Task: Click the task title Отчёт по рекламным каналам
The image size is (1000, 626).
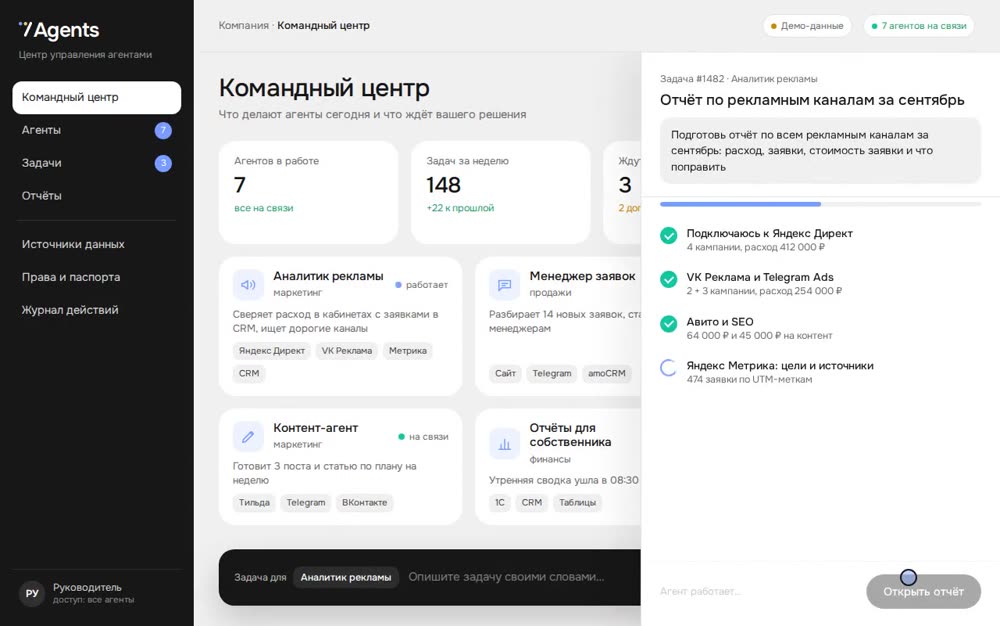Action: [x=812, y=100]
